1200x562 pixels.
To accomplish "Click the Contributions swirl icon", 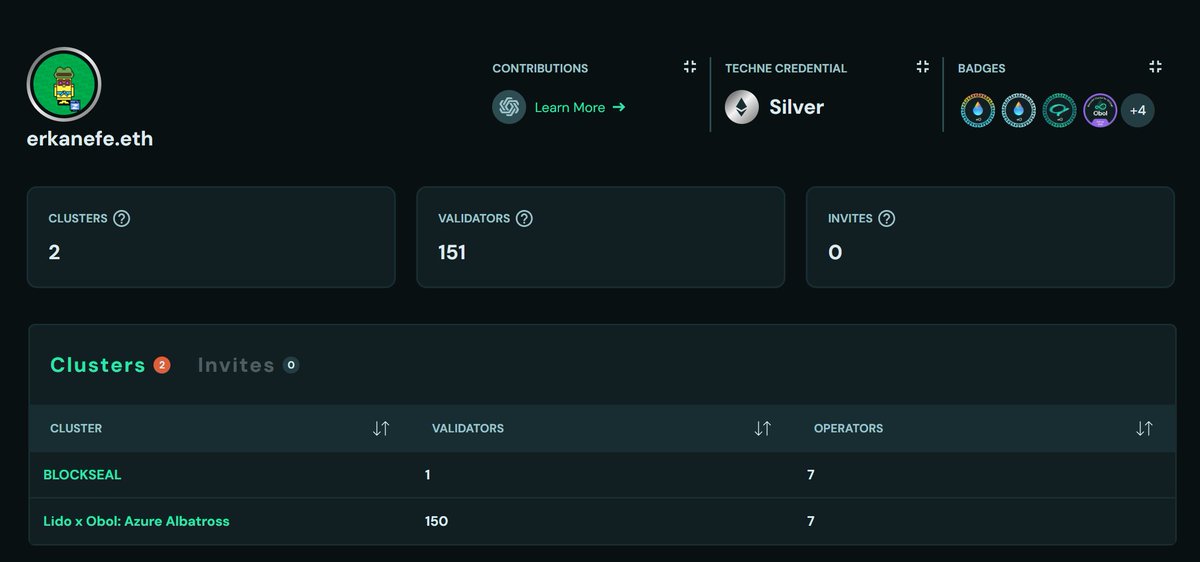I will 509,107.
